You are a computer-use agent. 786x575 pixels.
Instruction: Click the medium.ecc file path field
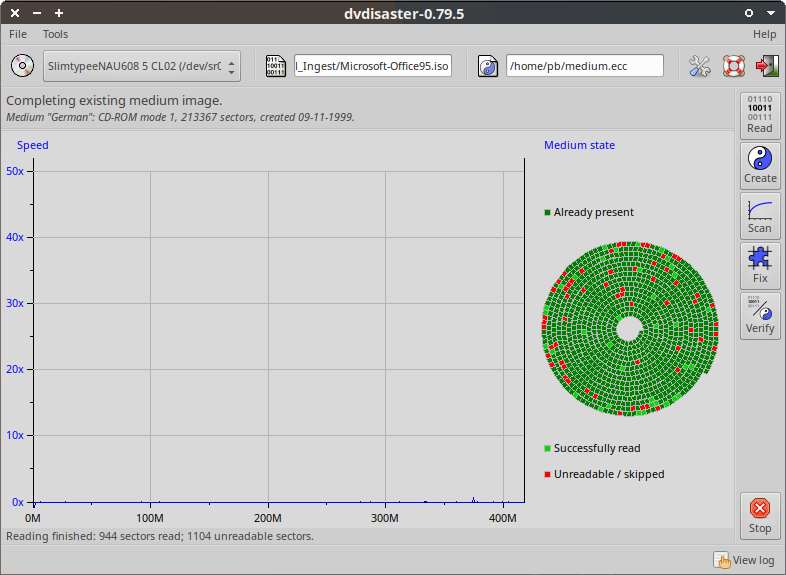584,66
